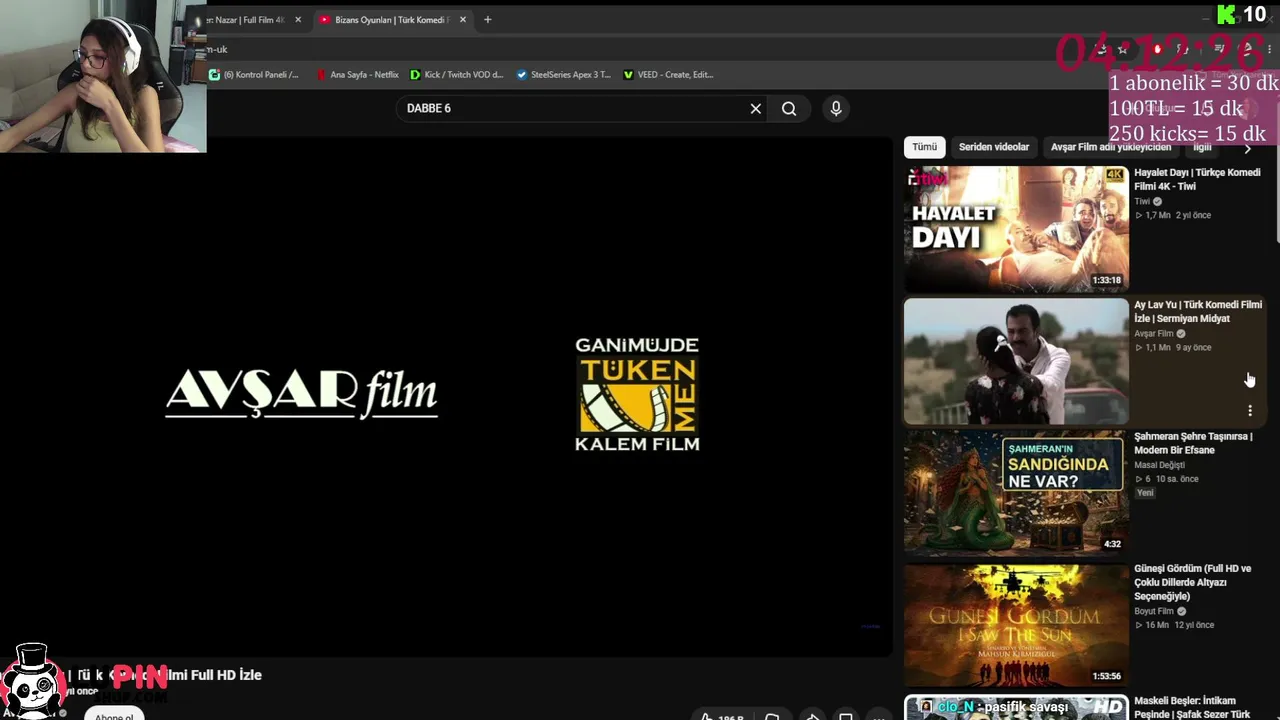This screenshot has width=1280, height=720.
Task: Visit the Tiwi channel name
Action: [x=1142, y=201]
